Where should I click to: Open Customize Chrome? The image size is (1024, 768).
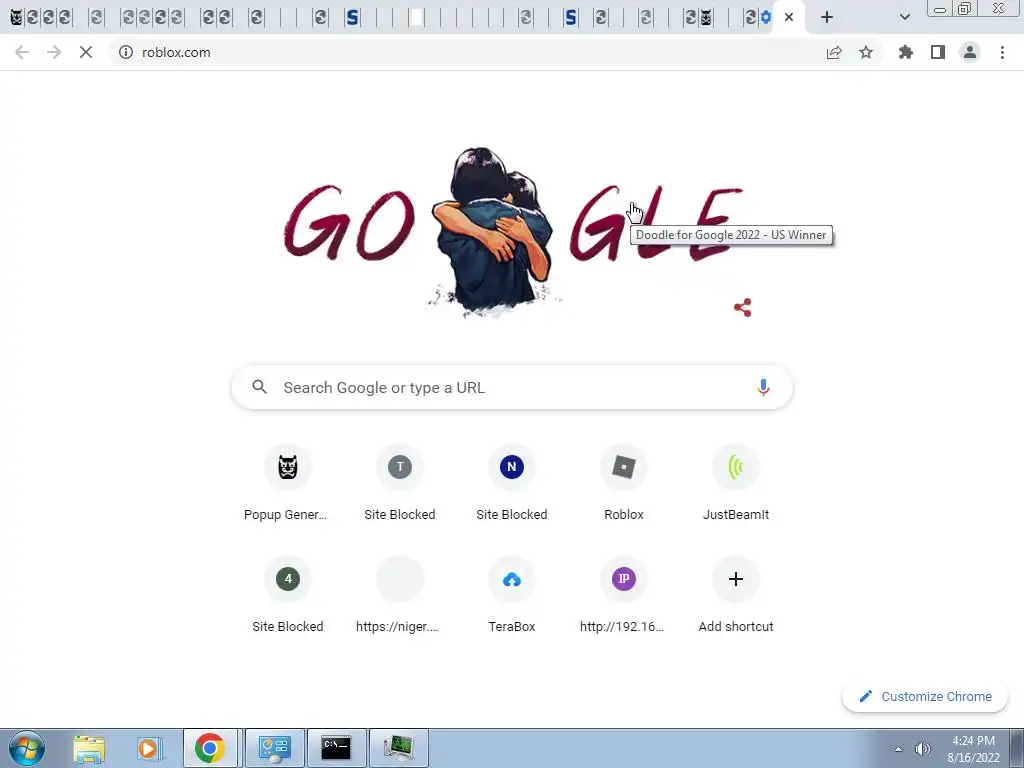(x=925, y=696)
